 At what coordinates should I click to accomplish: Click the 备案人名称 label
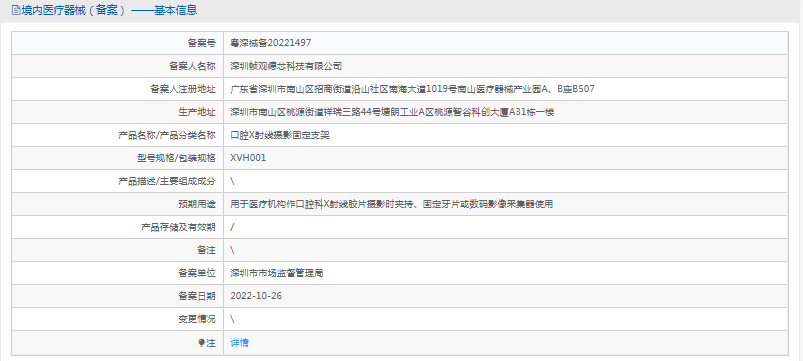tap(192, 66)
